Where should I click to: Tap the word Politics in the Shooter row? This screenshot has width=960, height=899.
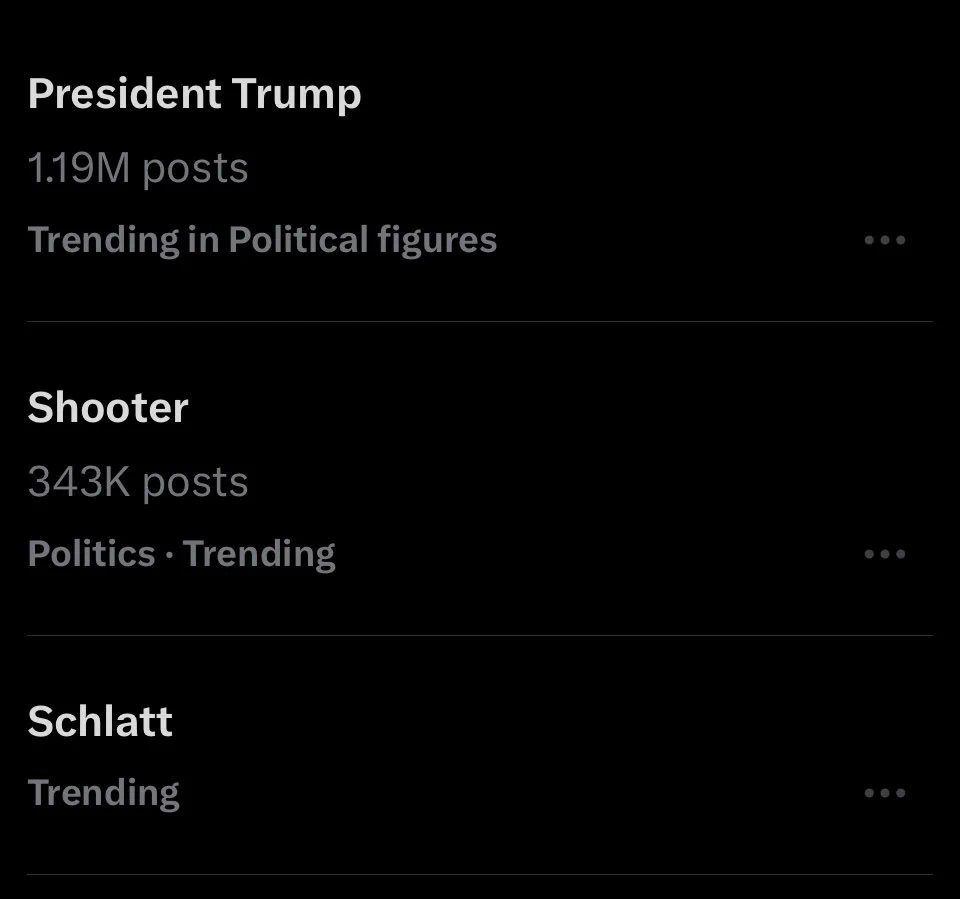[x=91, y=554]
